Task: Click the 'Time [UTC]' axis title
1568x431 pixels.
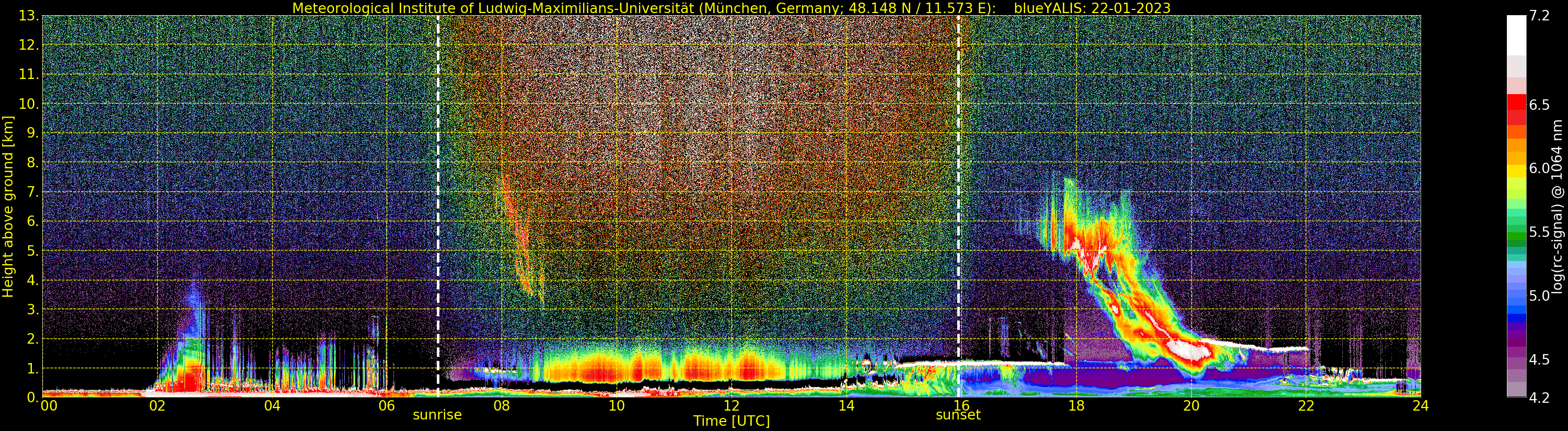Action: (x=731, y=421)
